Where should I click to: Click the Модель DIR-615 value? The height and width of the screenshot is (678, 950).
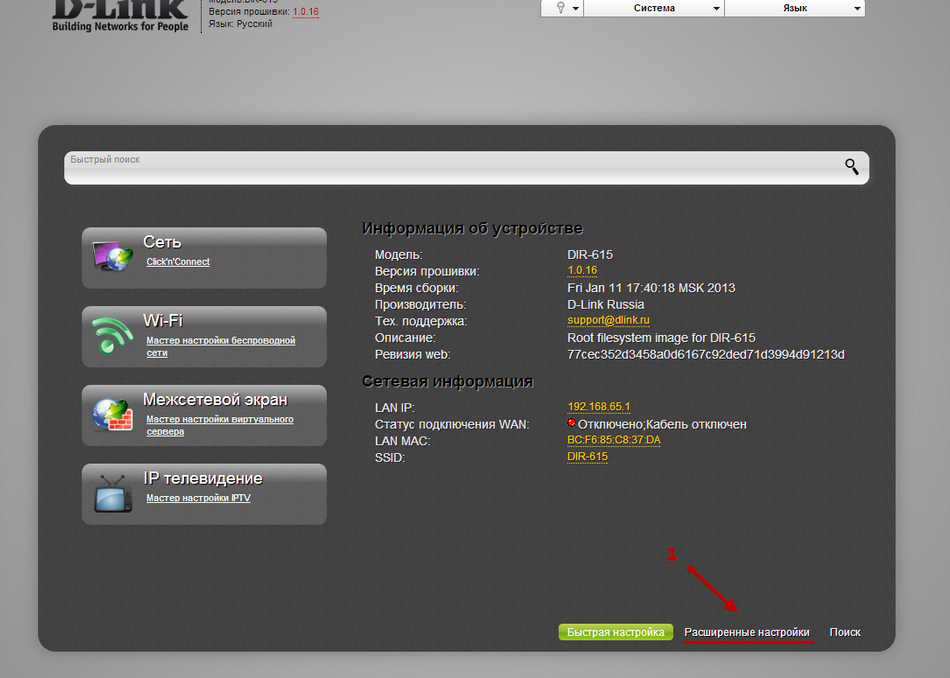pos(590,255)
